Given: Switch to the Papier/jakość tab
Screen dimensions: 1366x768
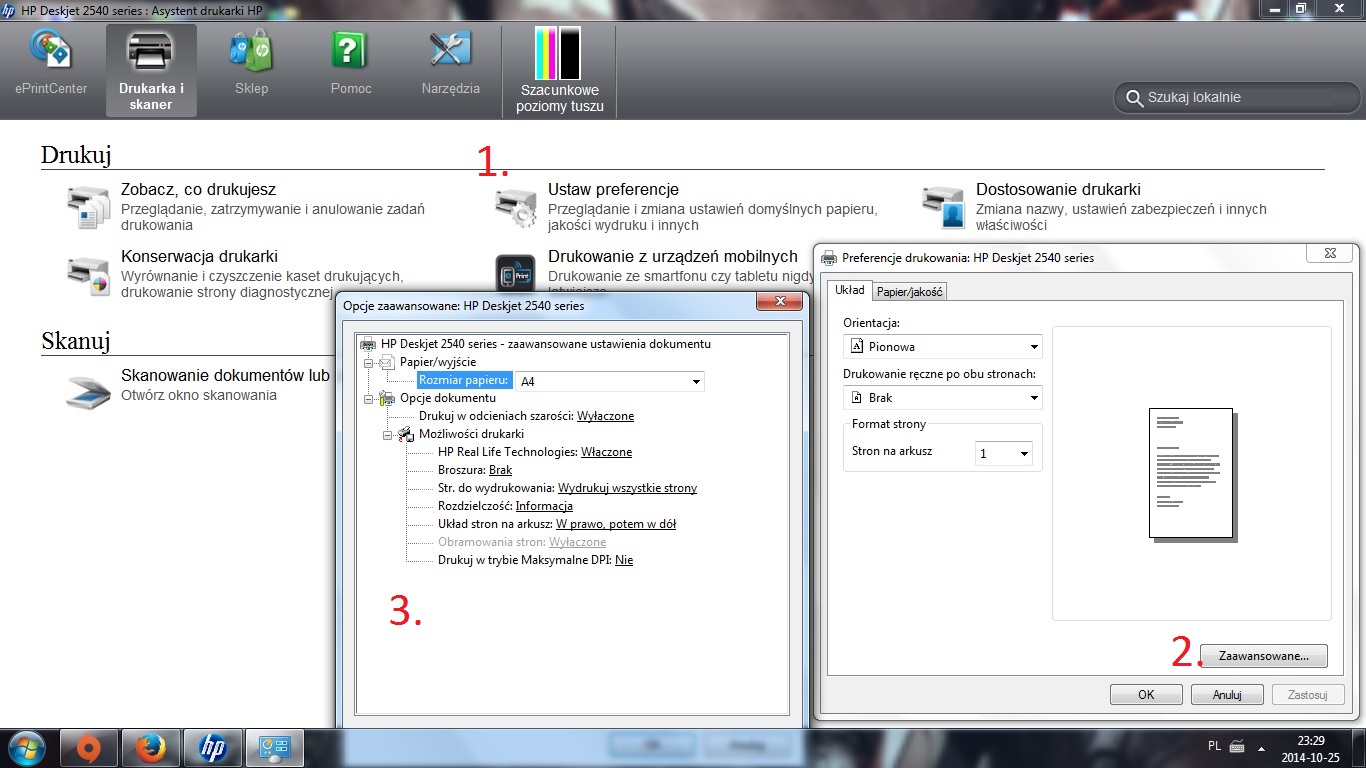Looking at the screenshot, I should coord(909,292).
